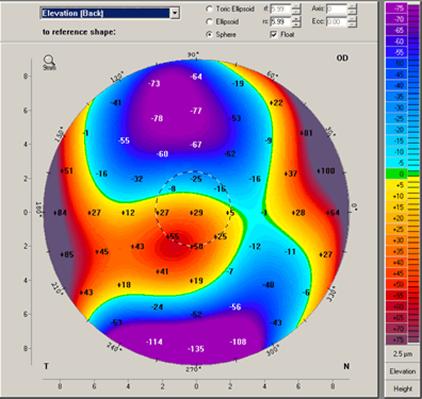Increase the Axis value with up arrow

(352, 6)
